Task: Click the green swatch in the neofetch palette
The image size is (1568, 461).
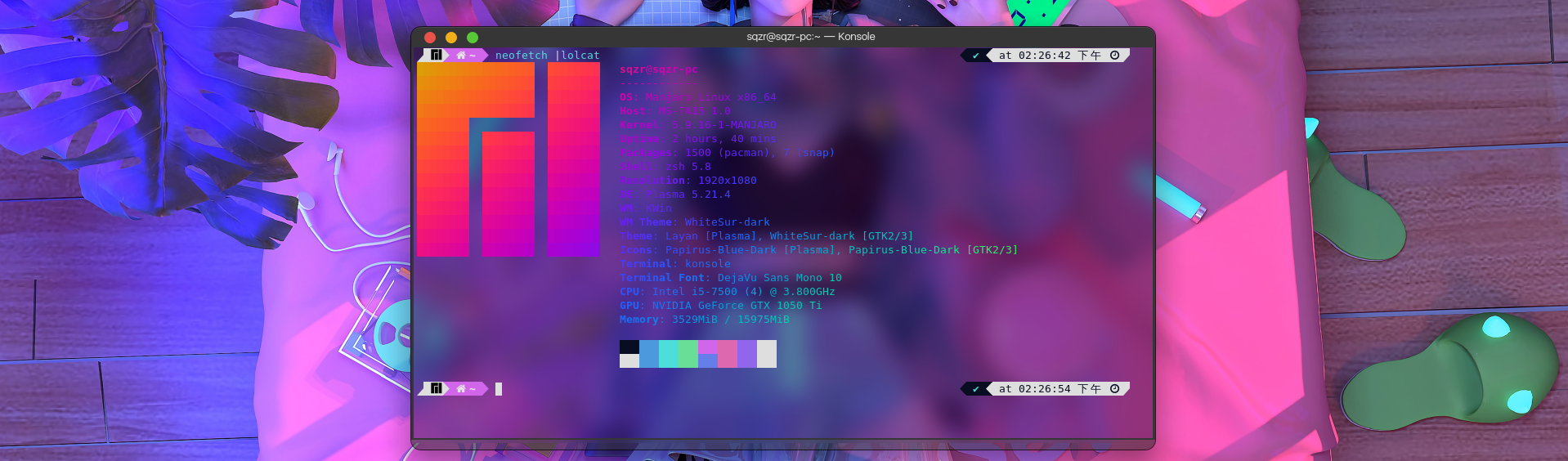Action: pyautogui.click(x=688, y=354)
